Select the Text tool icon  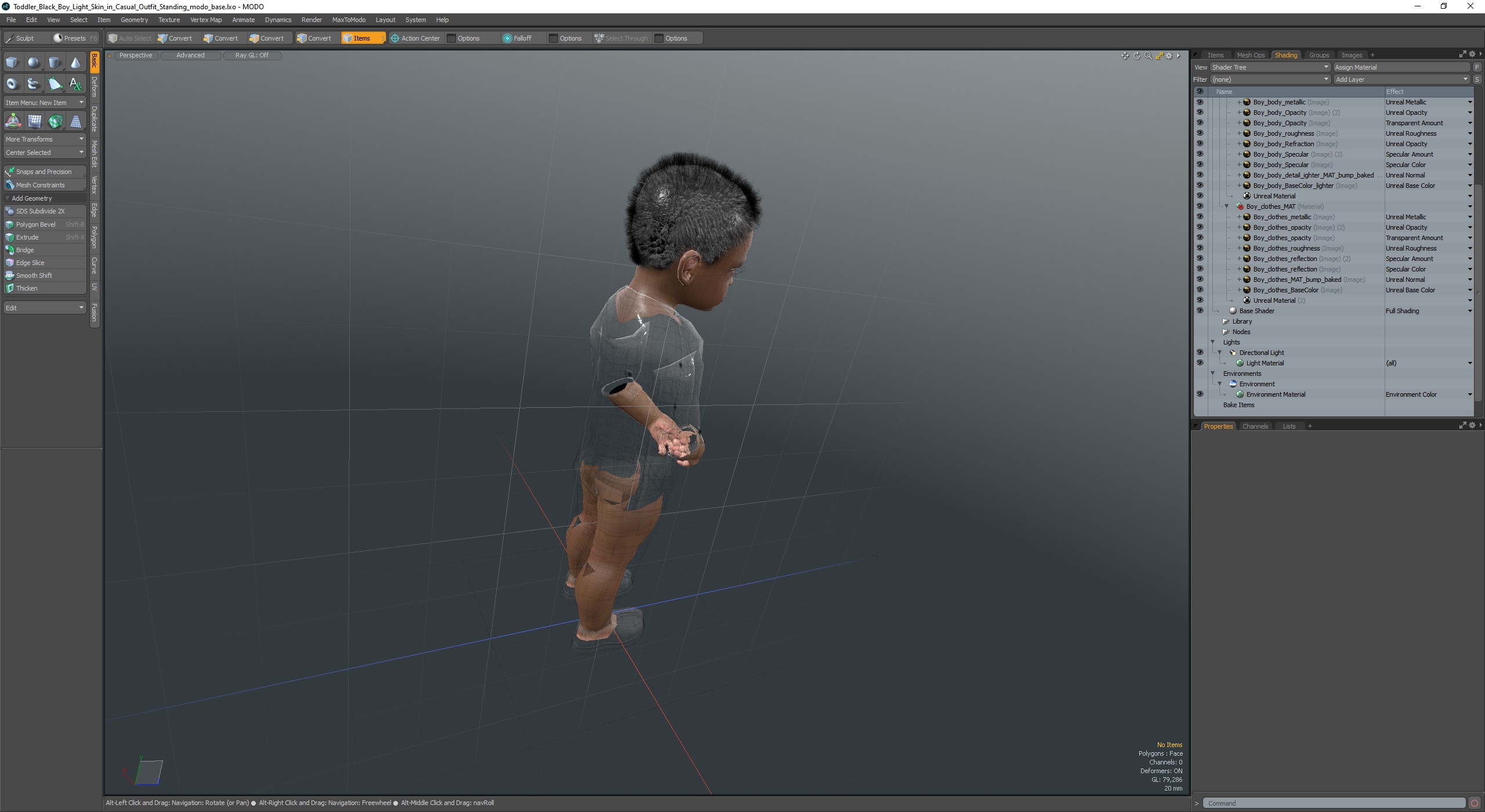tap(75, 84)
